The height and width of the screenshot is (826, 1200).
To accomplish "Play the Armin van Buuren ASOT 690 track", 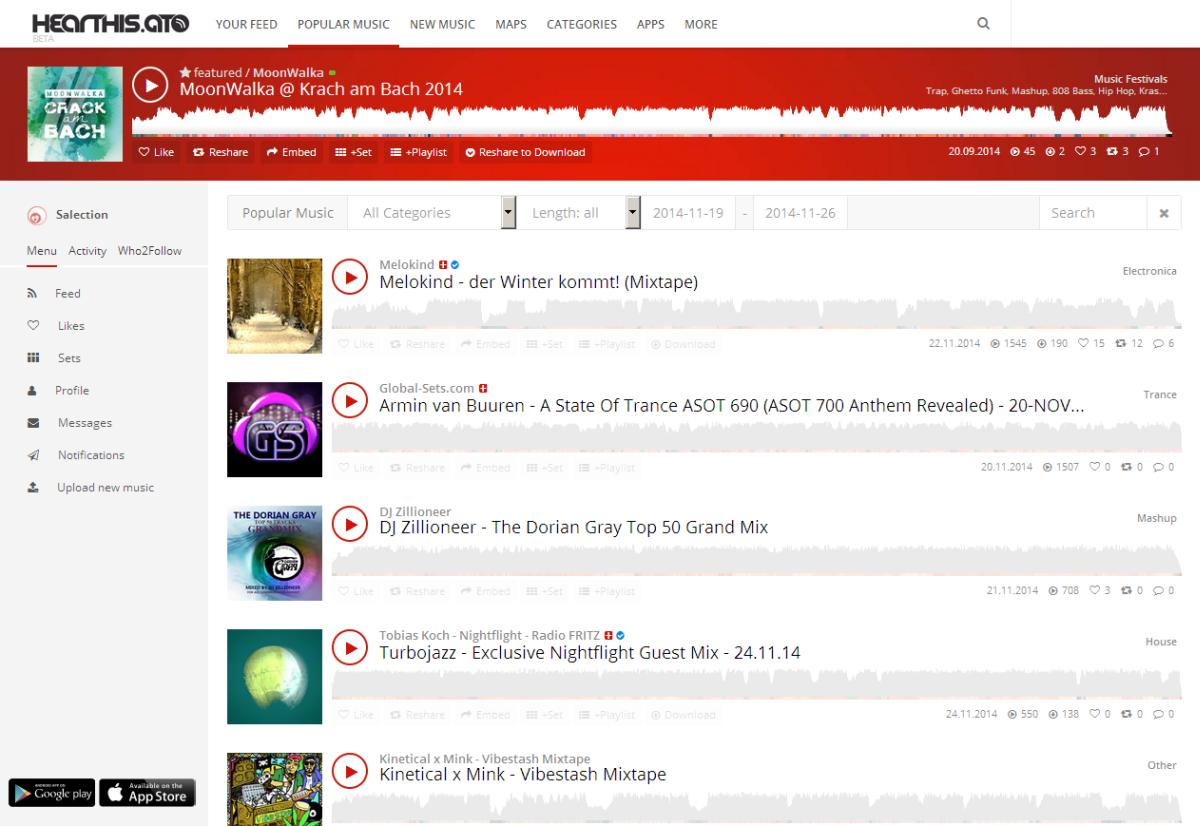I will click(349, 400).
